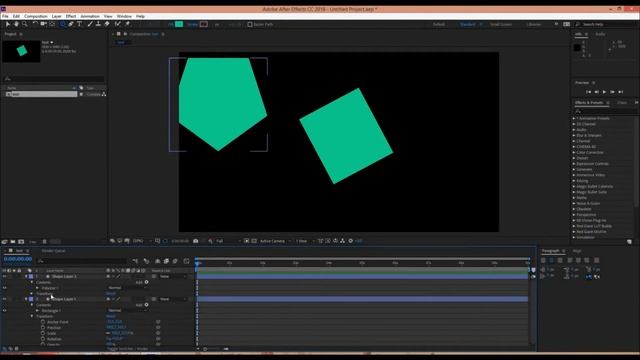Expand the Perspective effects category
The height and width of the screenshot is (360, 640).
574,215
